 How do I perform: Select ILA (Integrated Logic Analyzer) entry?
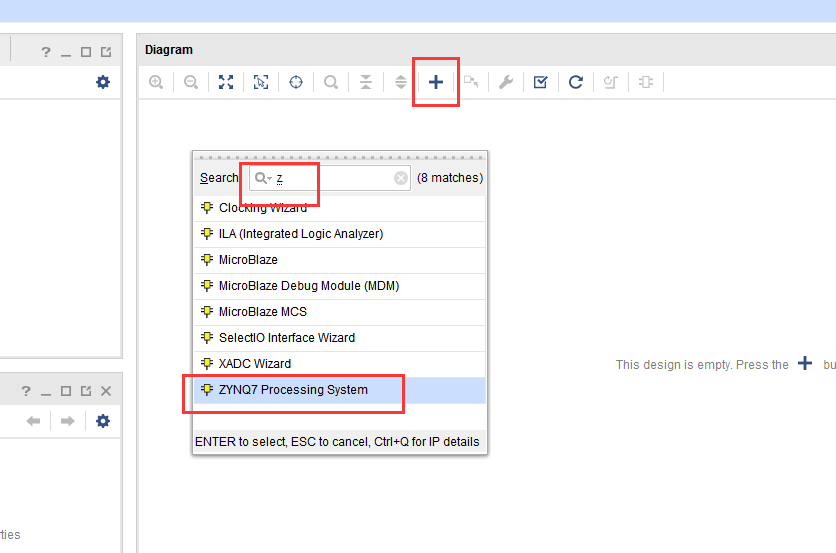340,234
